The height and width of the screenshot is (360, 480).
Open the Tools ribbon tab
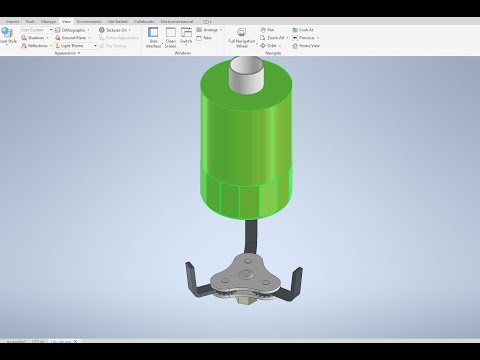coord(30,21)
